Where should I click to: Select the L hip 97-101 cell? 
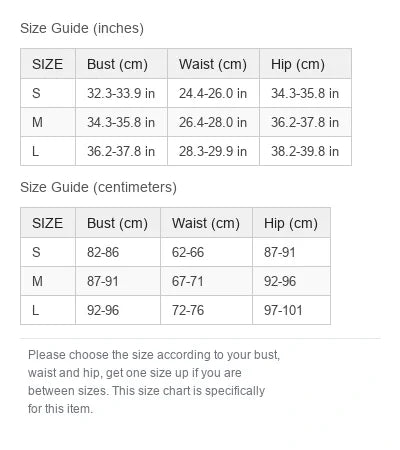(x=291, y=310)
